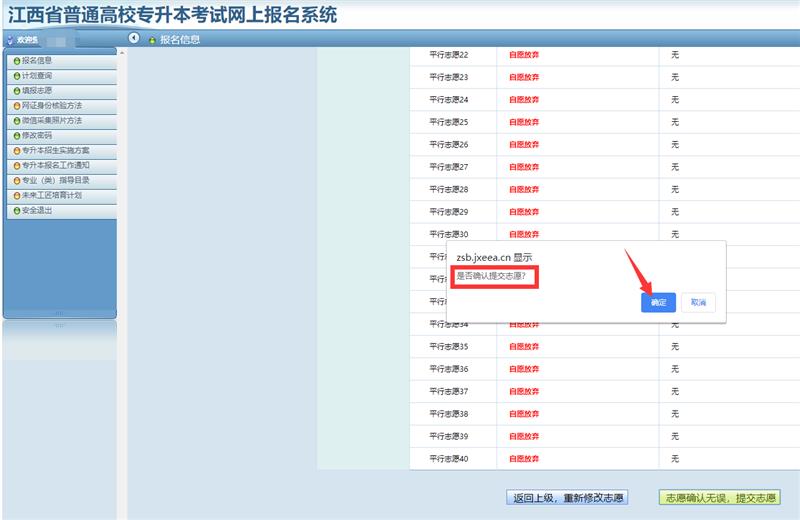Viewport: 800px width, 520px height.
Task: Click the sidebar scroll-up arrow
Action: point(121,53)
